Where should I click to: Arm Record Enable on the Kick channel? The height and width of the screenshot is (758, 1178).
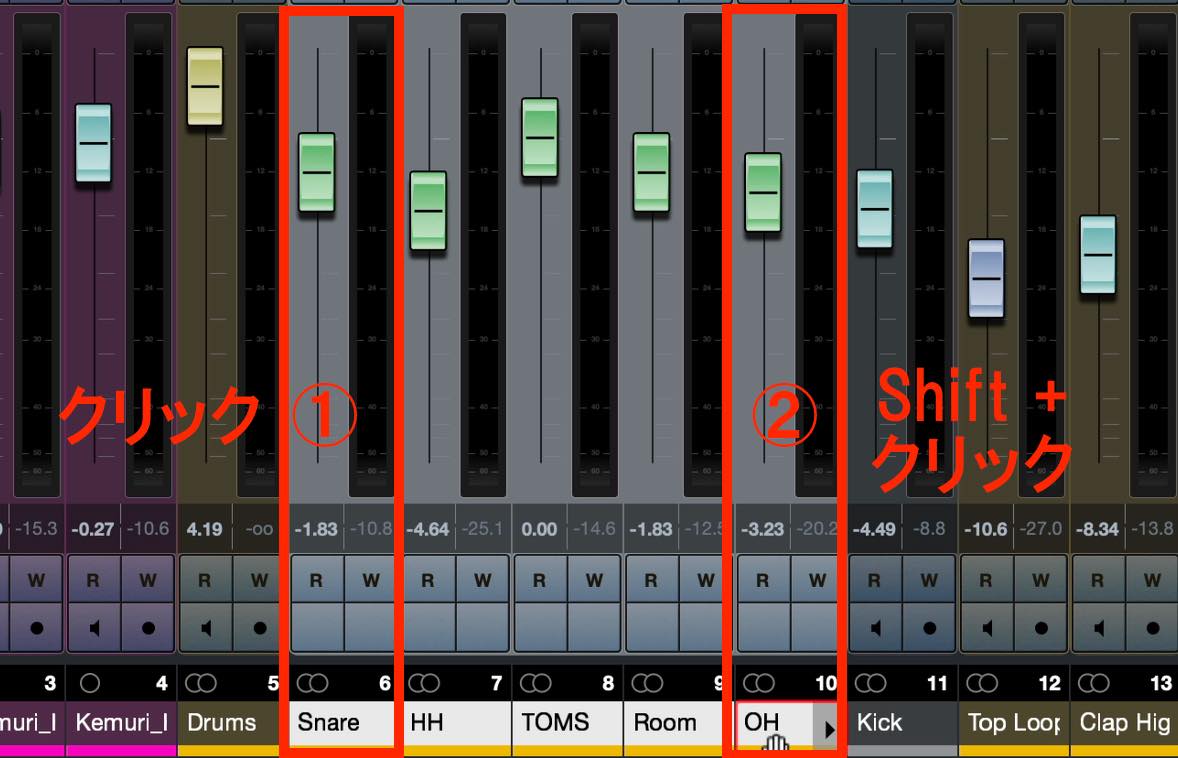(x=929, y=628)
